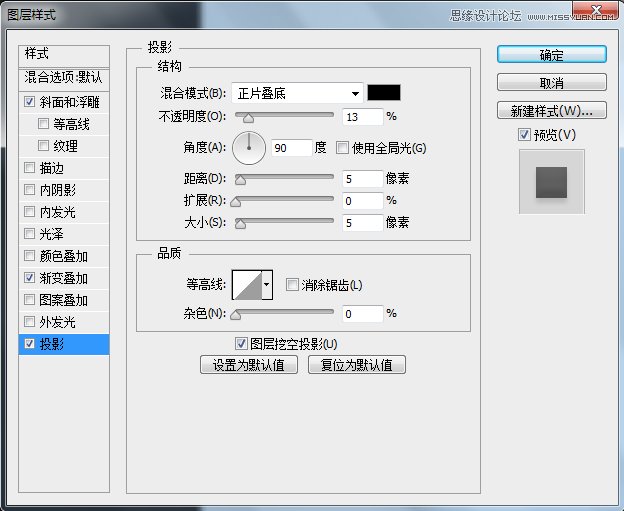Confirm with the 确定 button

tap(552, 55)
